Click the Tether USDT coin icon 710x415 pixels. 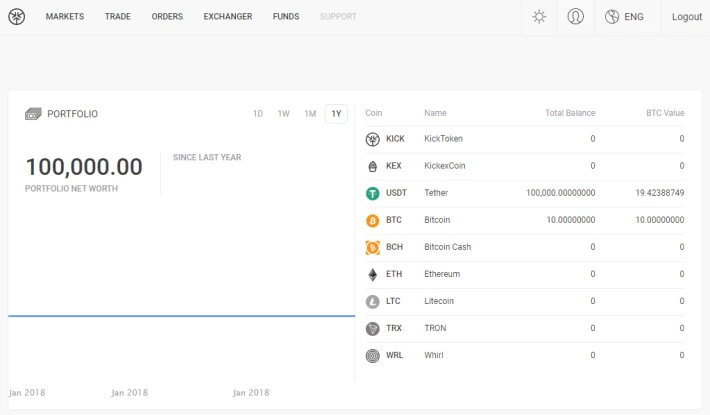(x=373, y=193)
